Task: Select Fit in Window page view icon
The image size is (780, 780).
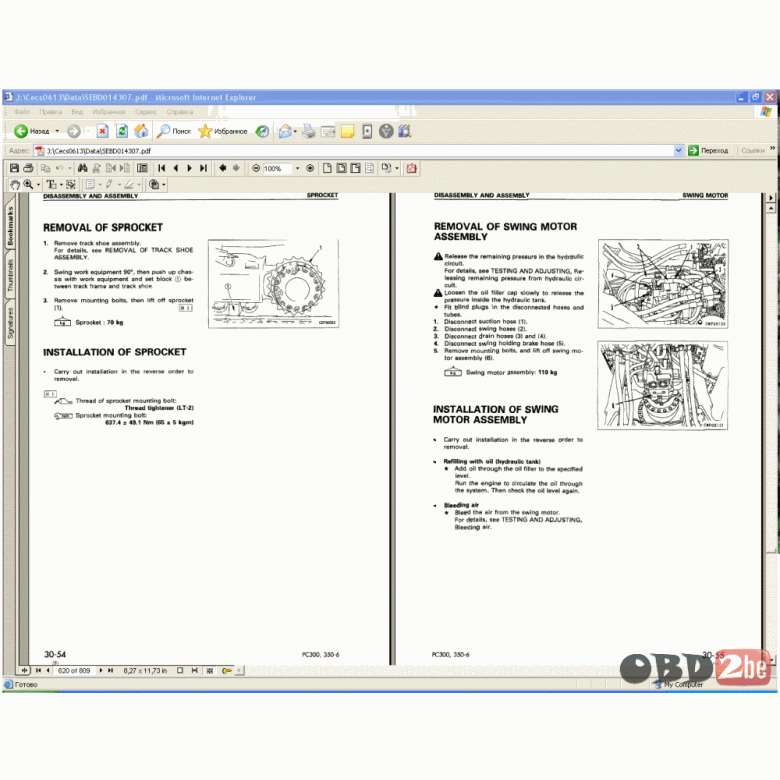Action: 341,168
